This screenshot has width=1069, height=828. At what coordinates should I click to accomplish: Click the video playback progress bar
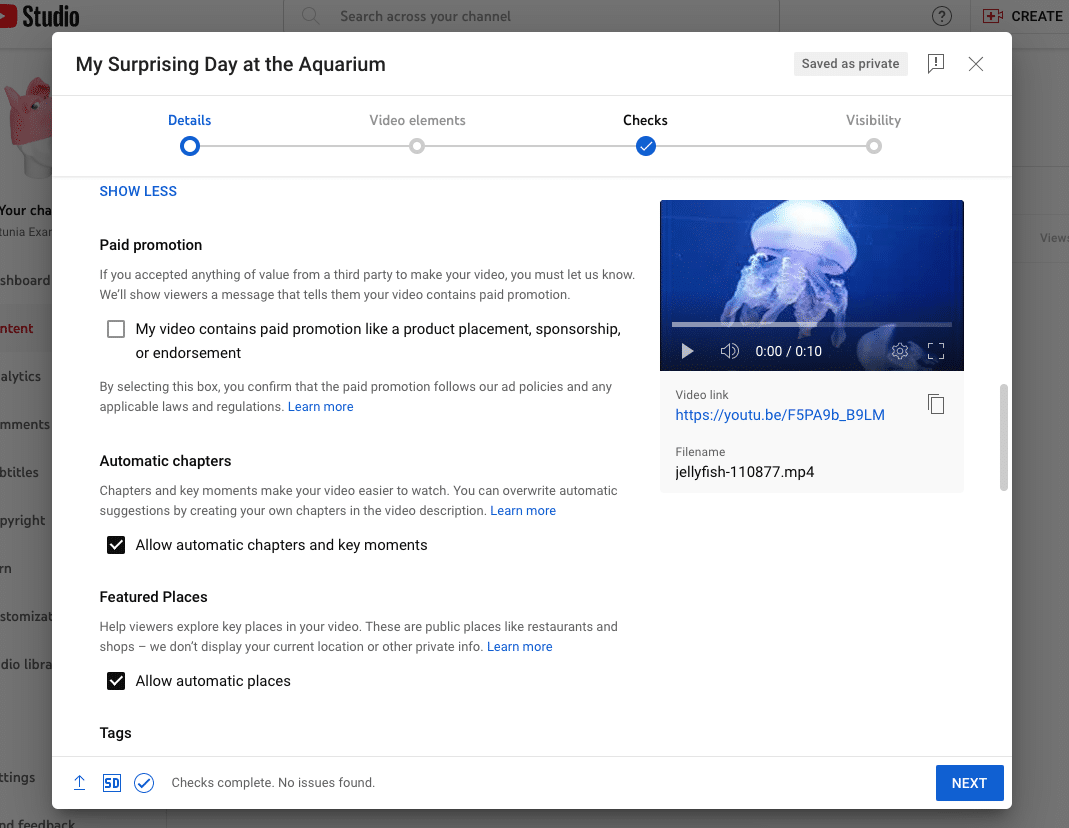point(812,325)
